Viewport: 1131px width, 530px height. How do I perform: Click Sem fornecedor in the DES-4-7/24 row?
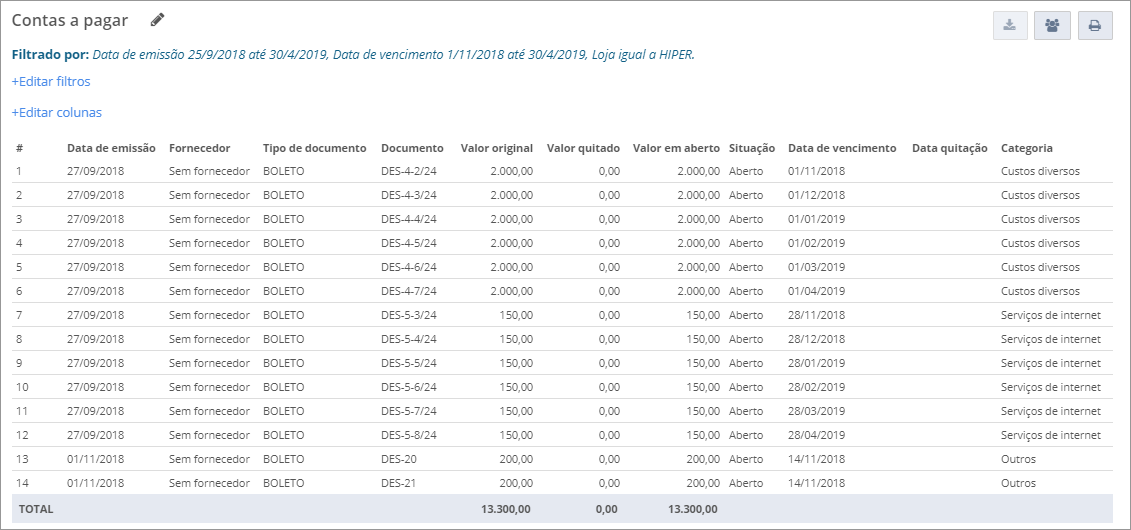209,291
